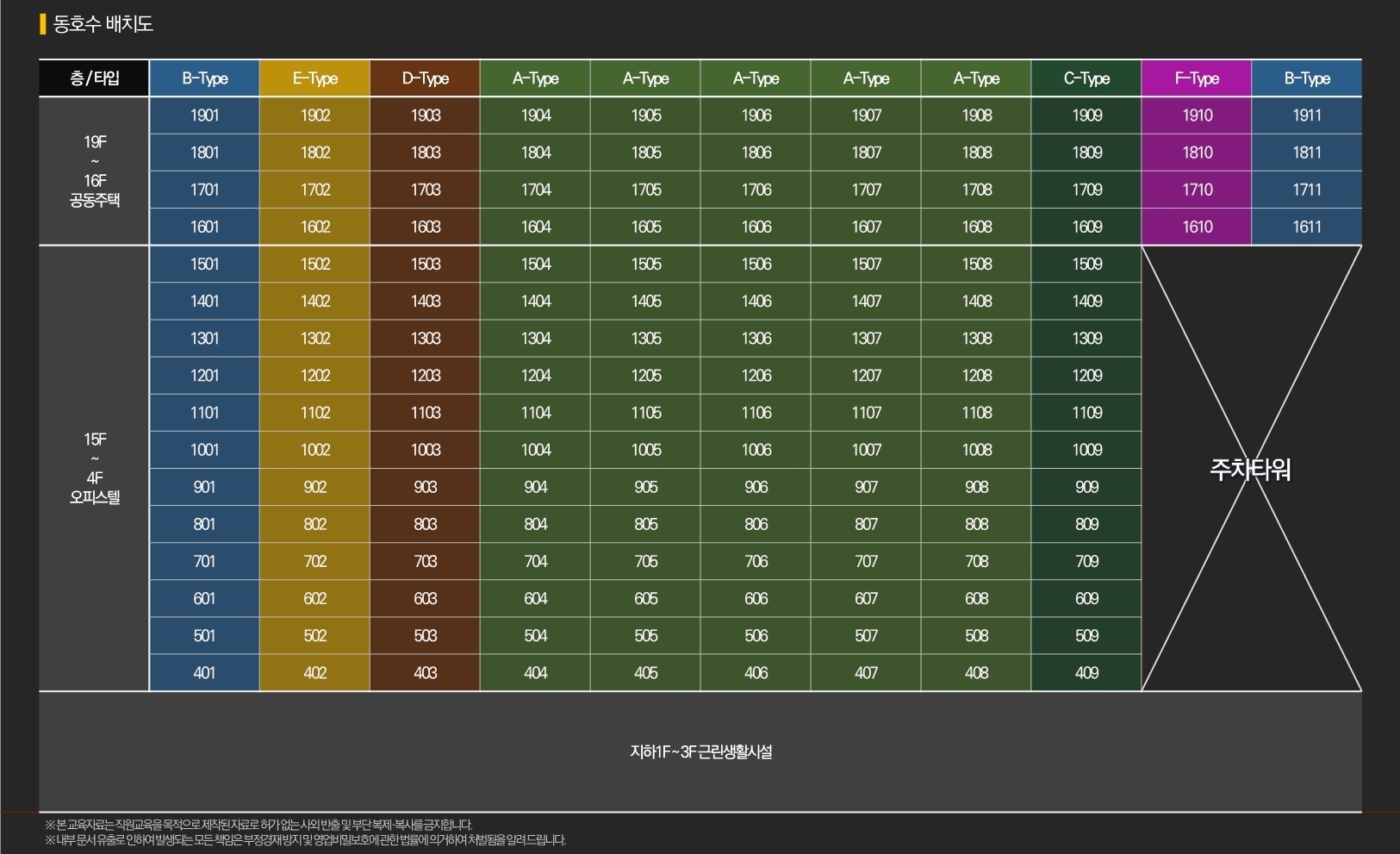Select unit 909 in the C-Type column
This screenshot has width=1400, height=854.
click(x=1086, y=487)
